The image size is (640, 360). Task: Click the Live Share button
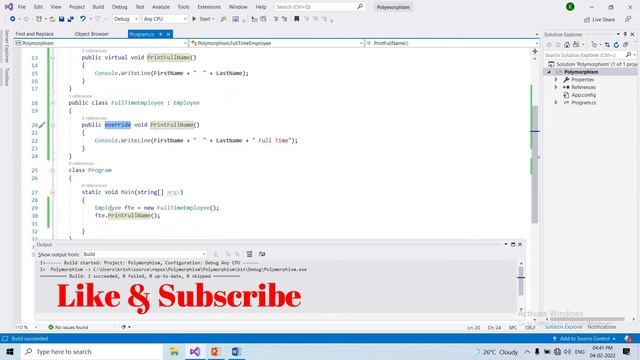point(599,19)
